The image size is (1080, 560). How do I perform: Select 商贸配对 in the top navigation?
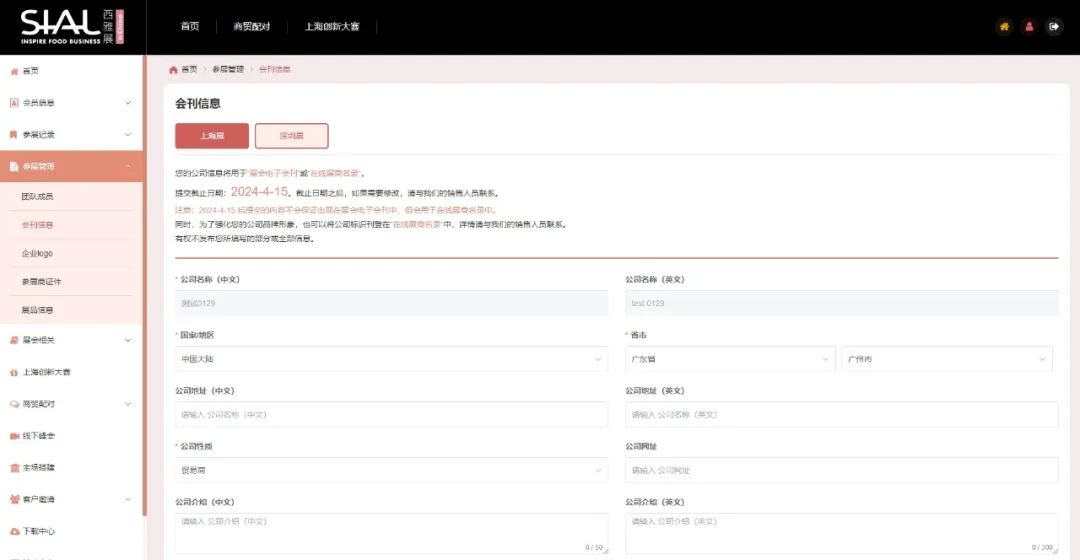251,27
